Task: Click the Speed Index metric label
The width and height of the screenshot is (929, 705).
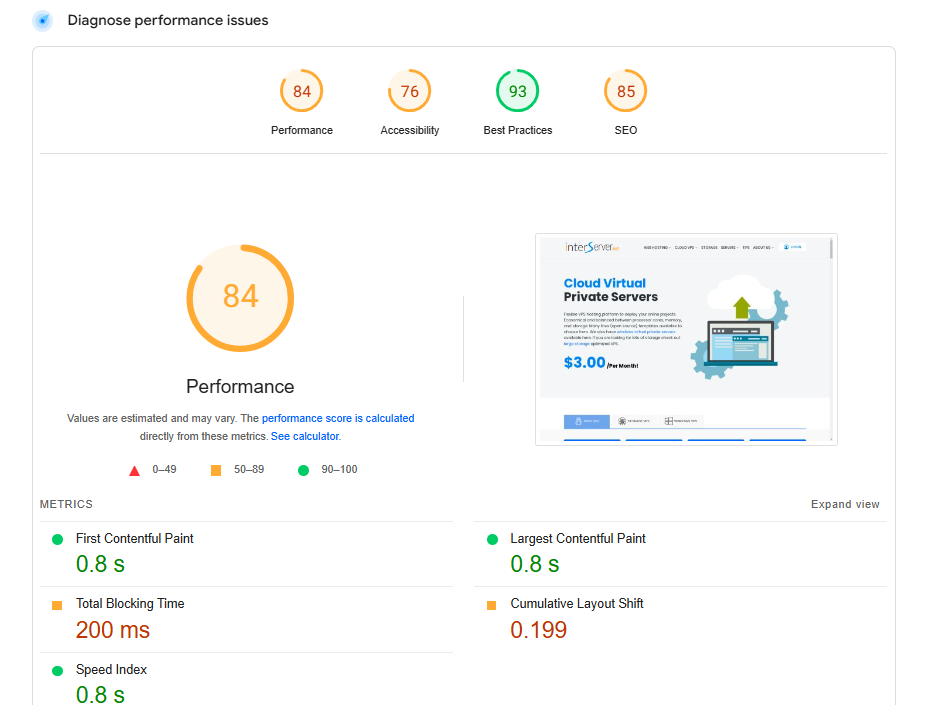Action: pos(111,669)
